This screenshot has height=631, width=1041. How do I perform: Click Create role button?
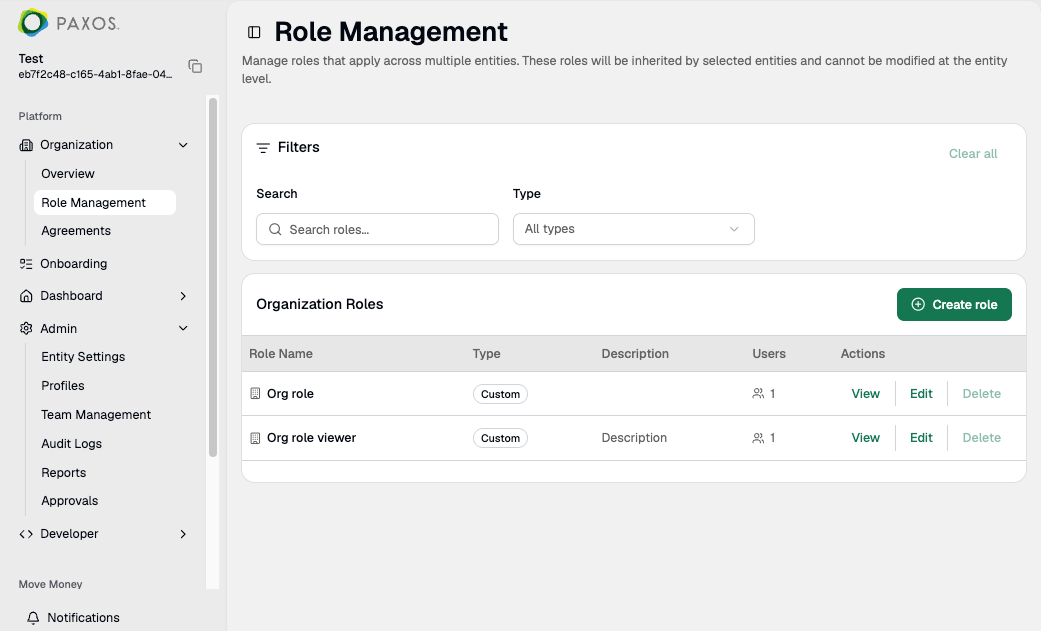pyautogui.click(x=954, y=304)
